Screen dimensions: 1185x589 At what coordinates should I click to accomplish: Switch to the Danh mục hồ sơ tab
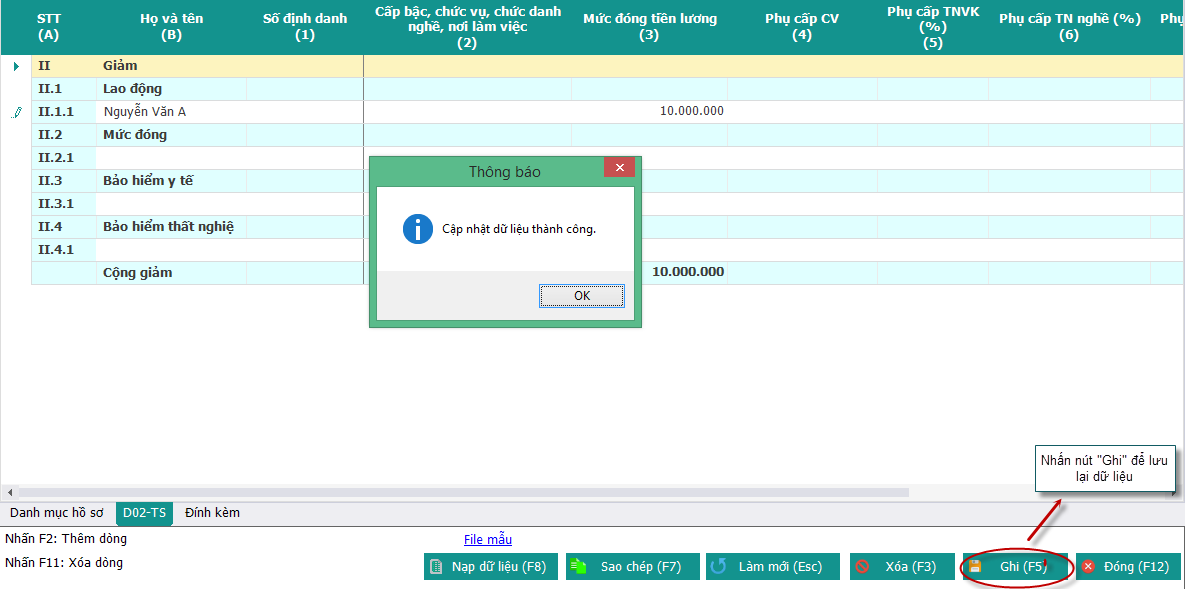click(57, 513)
